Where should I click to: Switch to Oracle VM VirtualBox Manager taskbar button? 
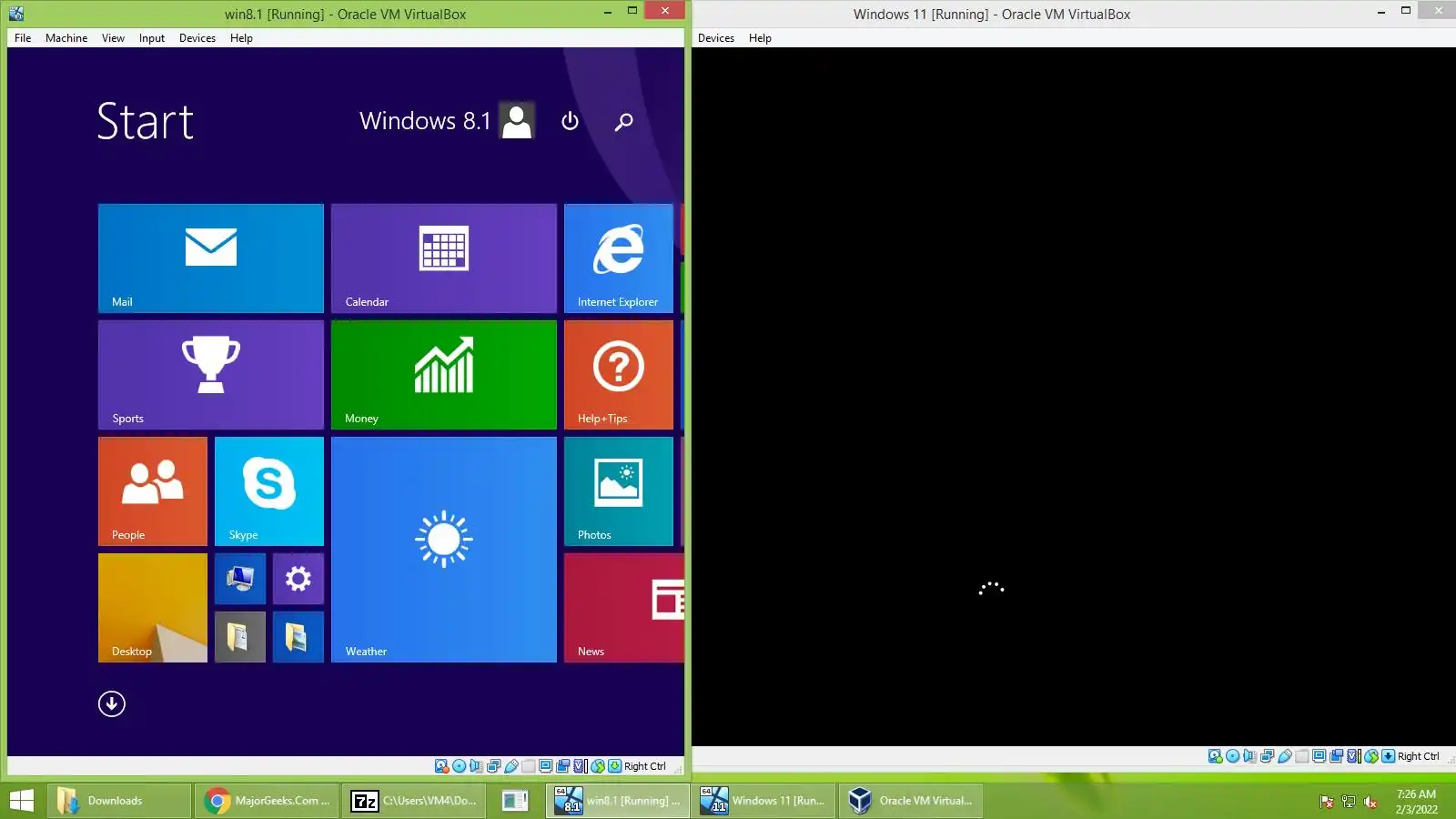(910, 801)
